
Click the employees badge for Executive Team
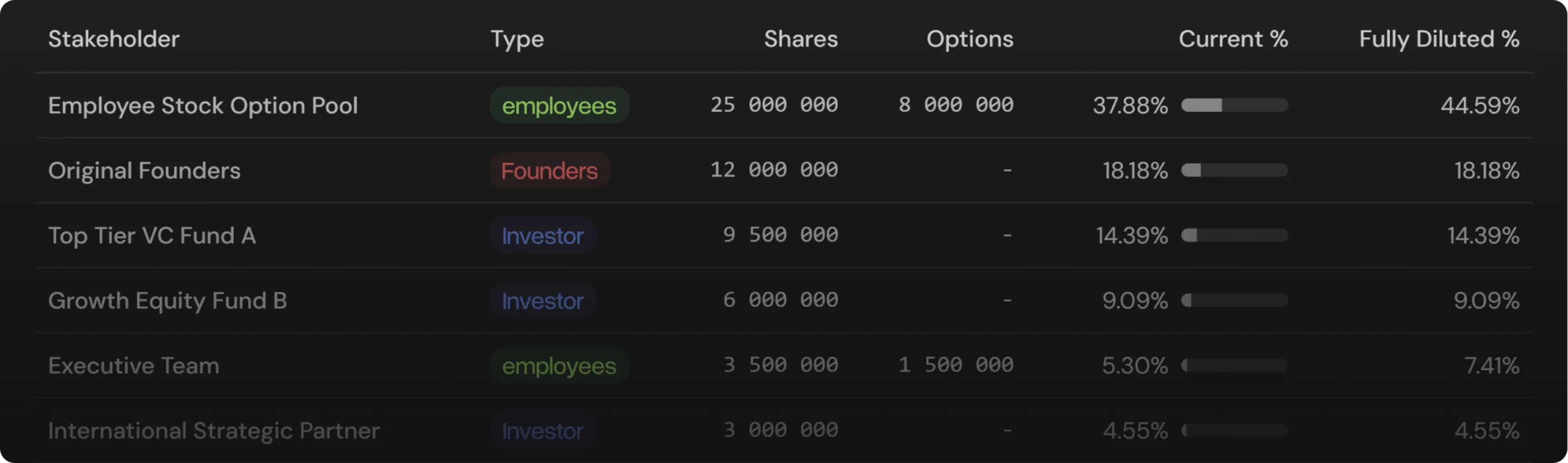tap(559, 365)
